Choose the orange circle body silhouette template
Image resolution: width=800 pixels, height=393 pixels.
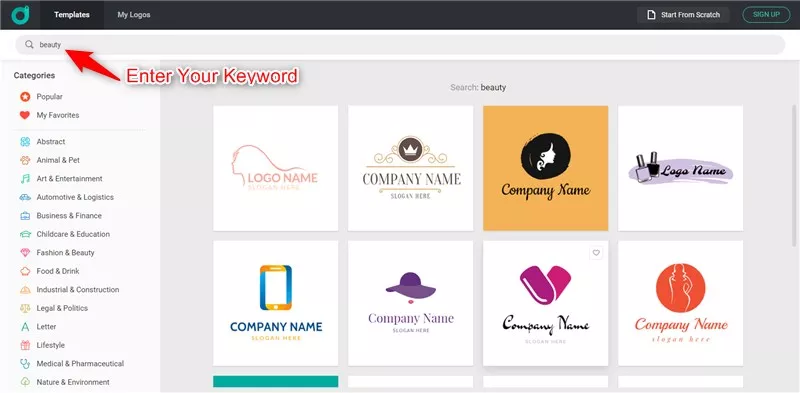[x=681, y=303]
